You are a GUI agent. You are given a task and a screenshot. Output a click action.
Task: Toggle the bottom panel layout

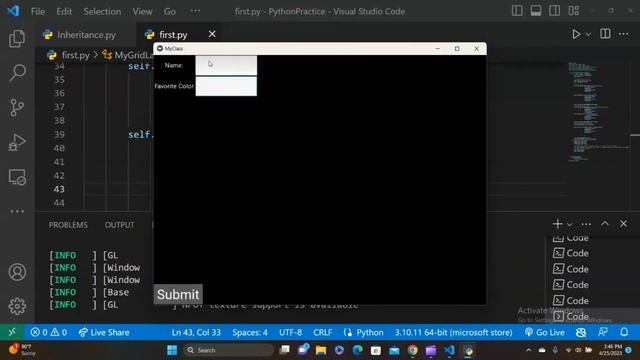(x=536, y=11)
